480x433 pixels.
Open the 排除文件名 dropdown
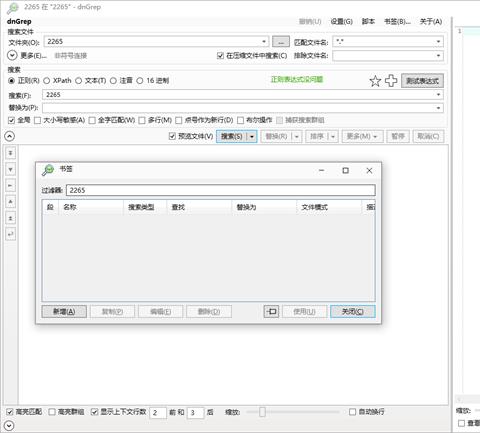click(x=438, y=56)
